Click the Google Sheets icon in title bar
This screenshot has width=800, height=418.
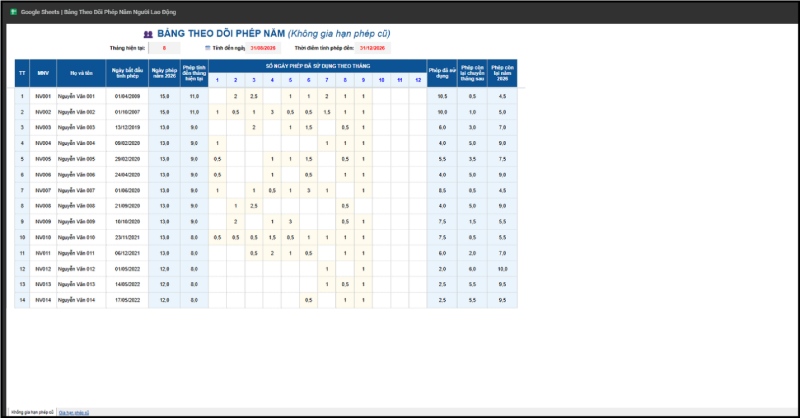(14, 12)
